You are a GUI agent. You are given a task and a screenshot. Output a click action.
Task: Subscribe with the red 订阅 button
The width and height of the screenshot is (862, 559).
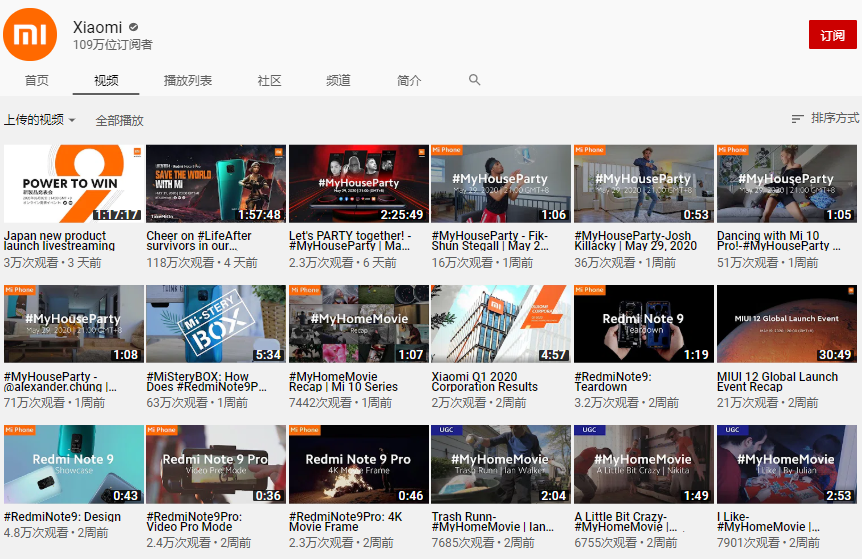[832, 35]
